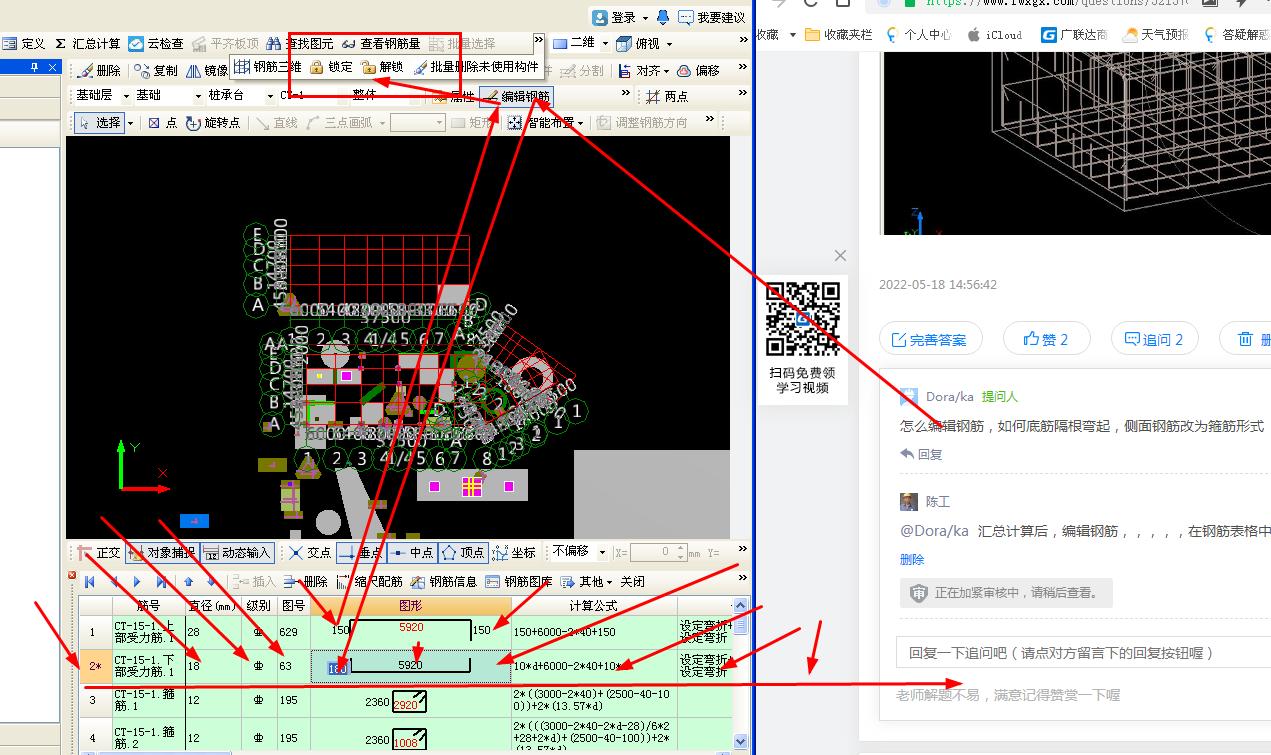Toggle 编辑钢筋 edit rebar button

pos(516,96)
